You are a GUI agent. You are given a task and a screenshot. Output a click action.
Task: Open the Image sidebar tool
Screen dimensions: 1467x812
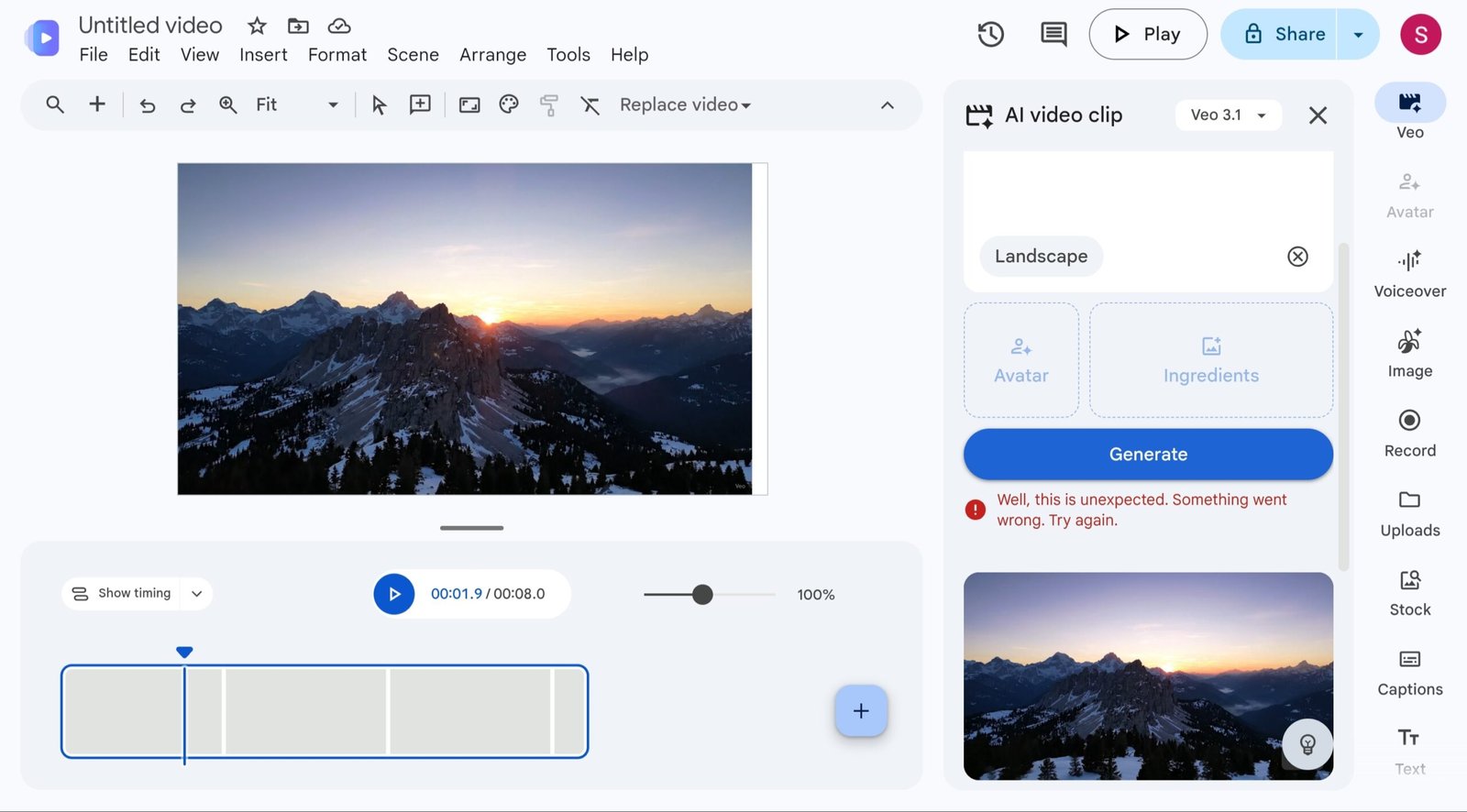(1410, 354)
